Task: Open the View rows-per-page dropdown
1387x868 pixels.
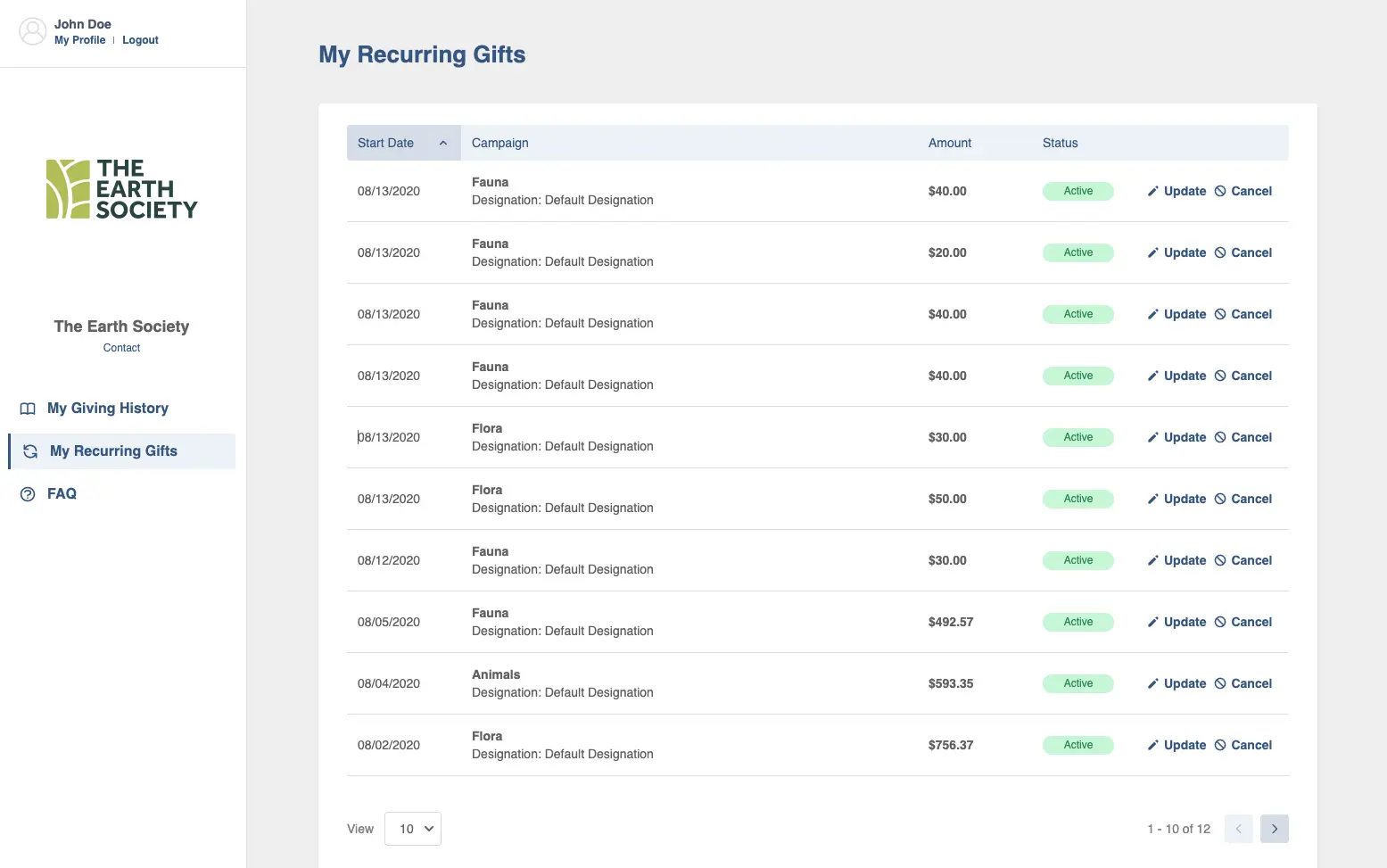Action: [413, 829]
